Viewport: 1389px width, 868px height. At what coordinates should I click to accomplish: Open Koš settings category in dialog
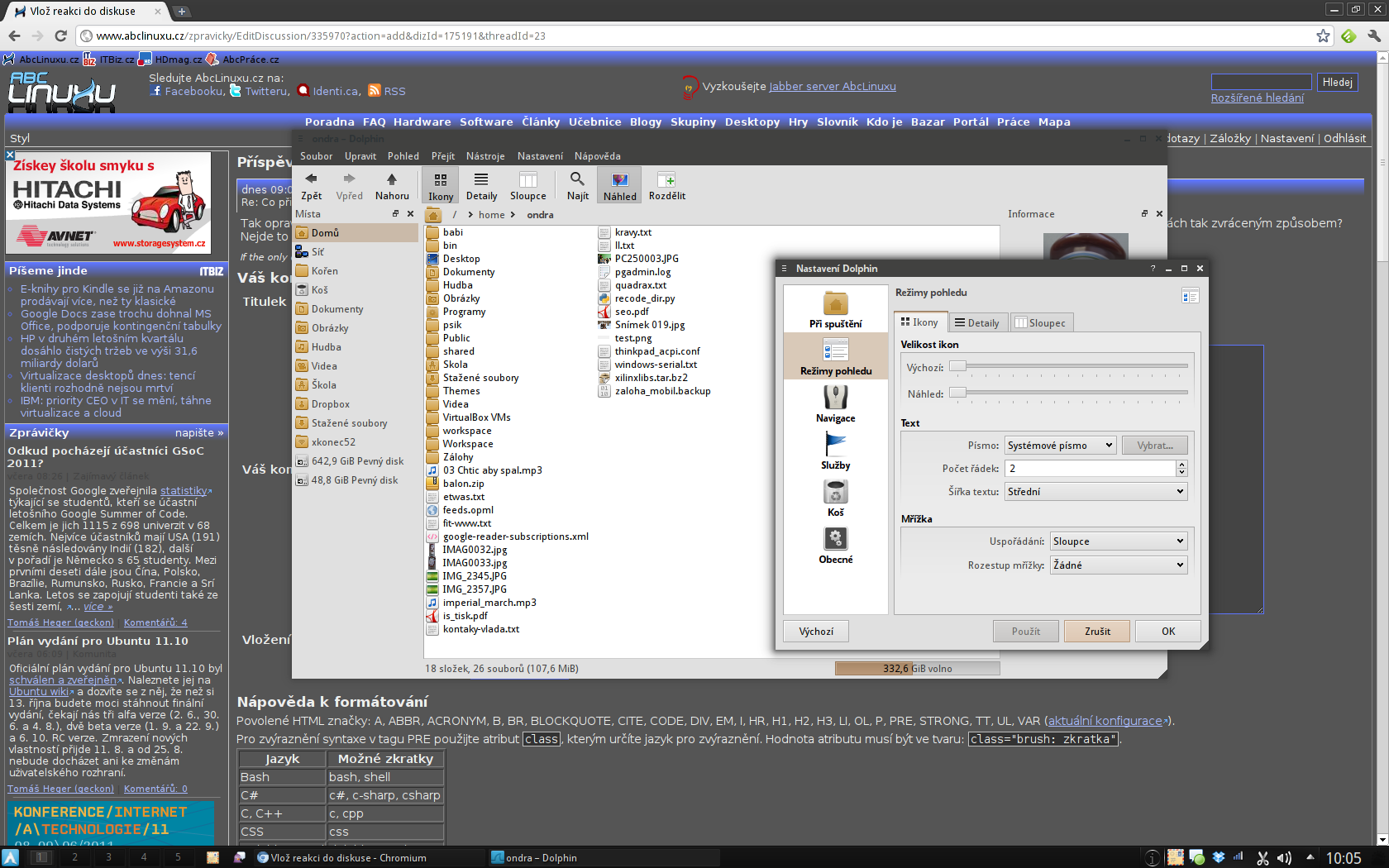835,498
